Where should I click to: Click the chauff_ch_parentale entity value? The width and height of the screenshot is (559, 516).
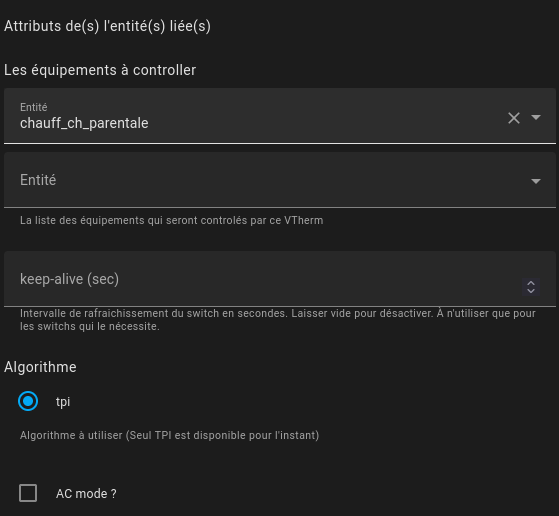pos(84,123)
